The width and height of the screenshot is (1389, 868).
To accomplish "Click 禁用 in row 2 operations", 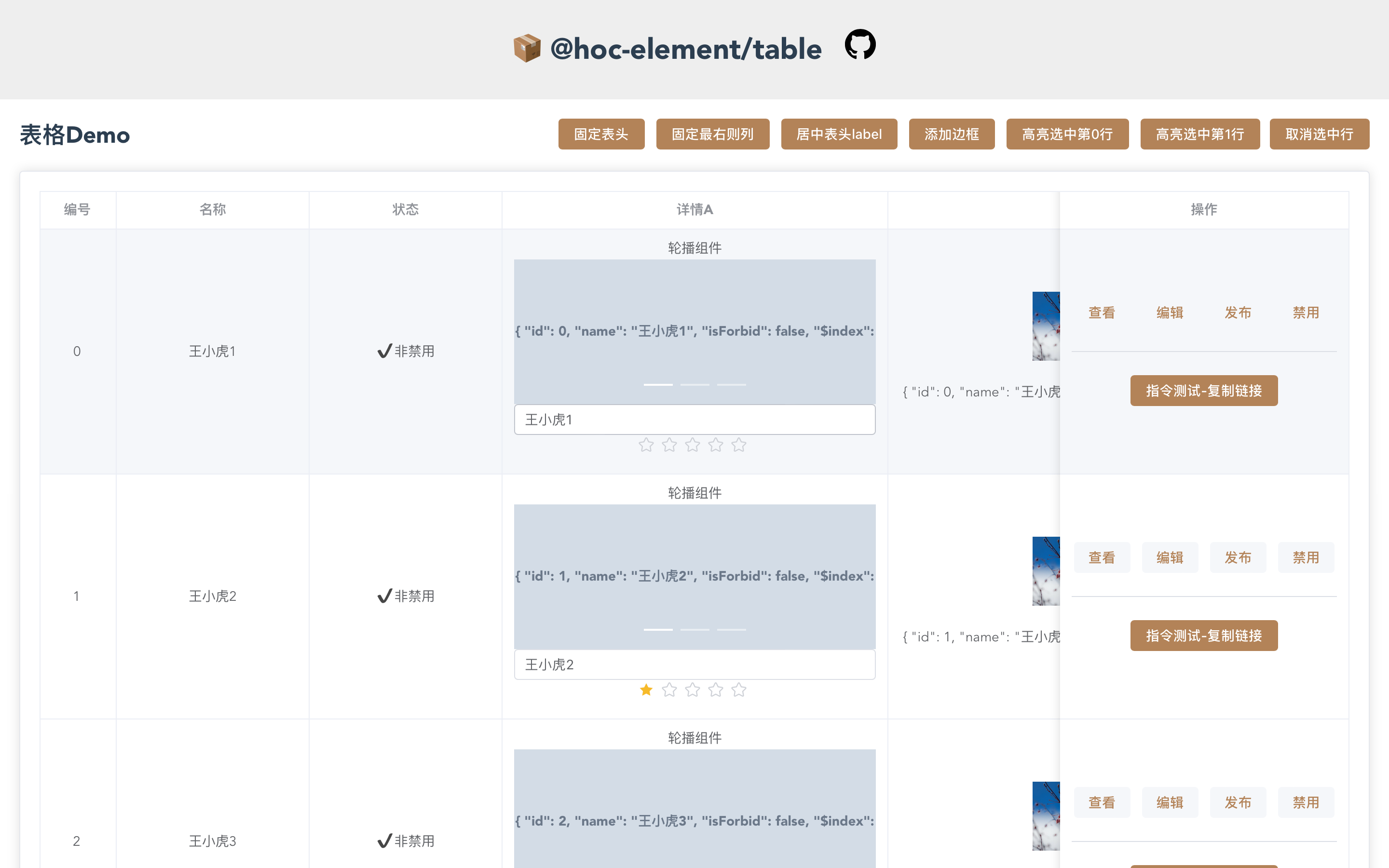I will tap(1306, 802).
